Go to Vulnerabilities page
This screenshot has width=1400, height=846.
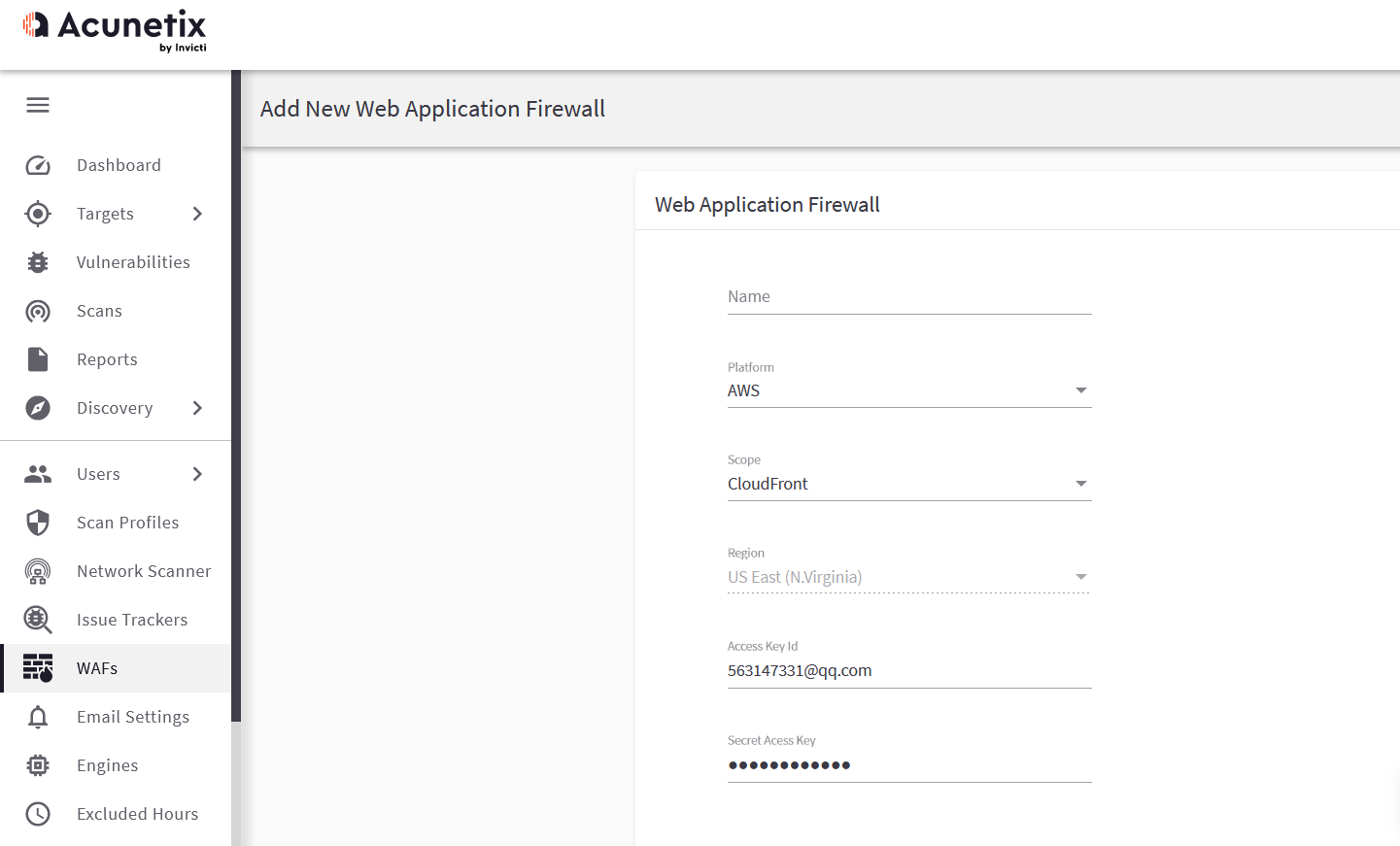[x=116, y=262]
